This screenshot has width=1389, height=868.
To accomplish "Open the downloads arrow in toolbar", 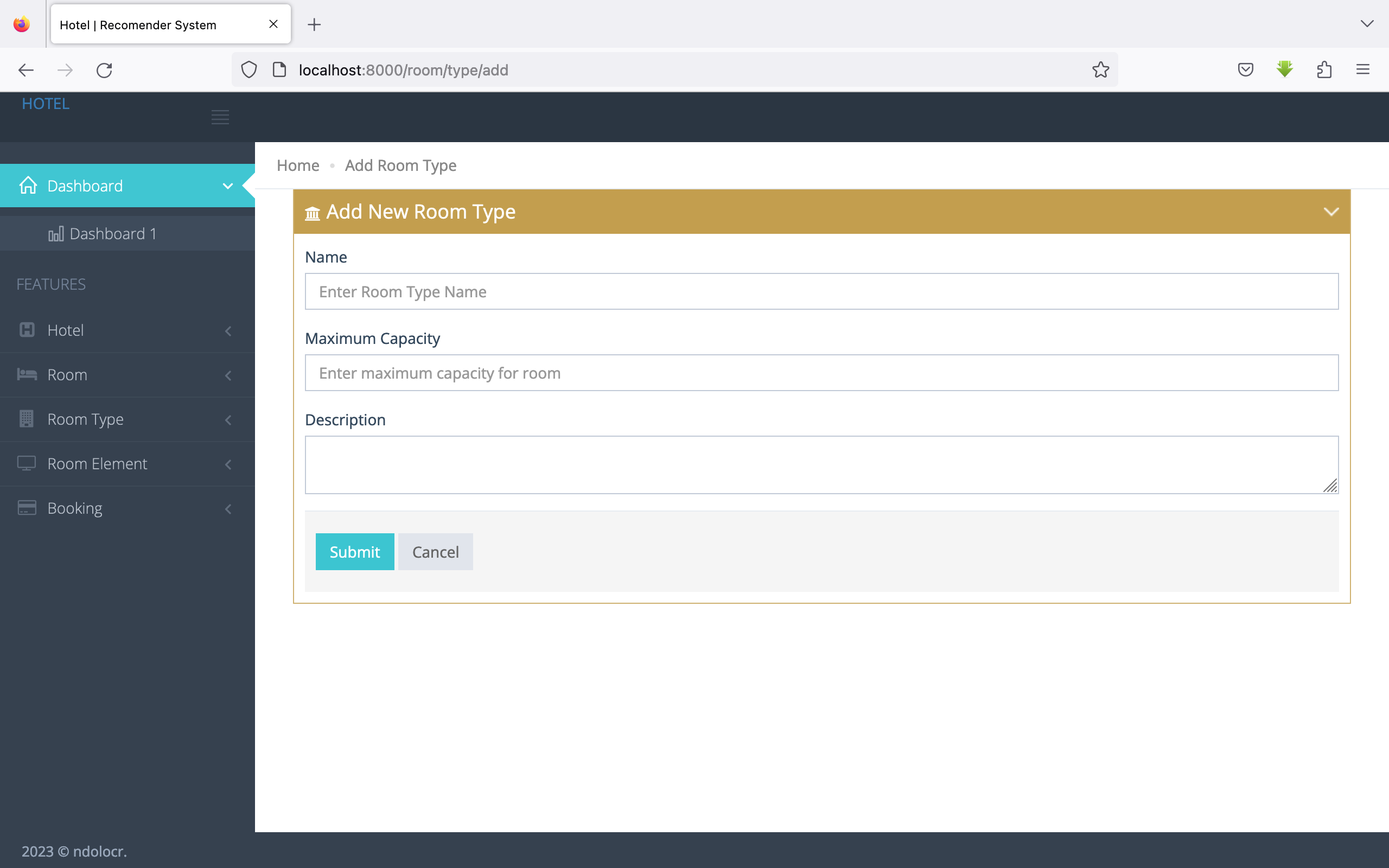I will click(x=1284, y=69).
